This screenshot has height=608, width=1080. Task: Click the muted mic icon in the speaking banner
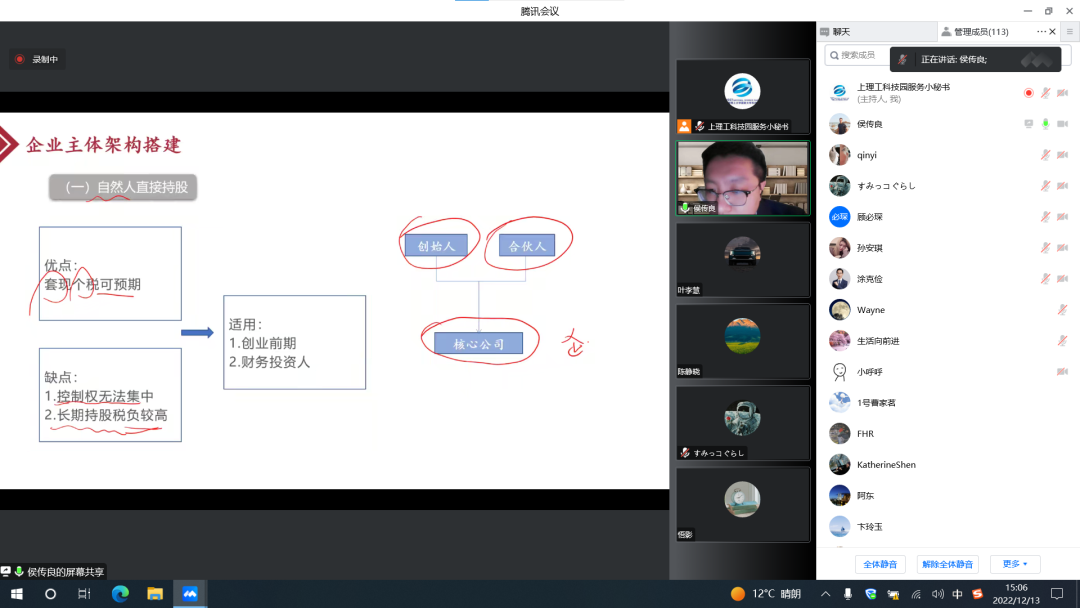pyautogui.click(x=902, y=59)
